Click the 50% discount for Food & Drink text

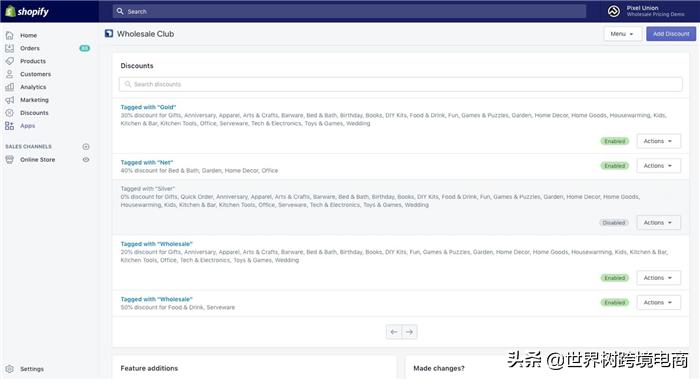click(x=178, y=307)
